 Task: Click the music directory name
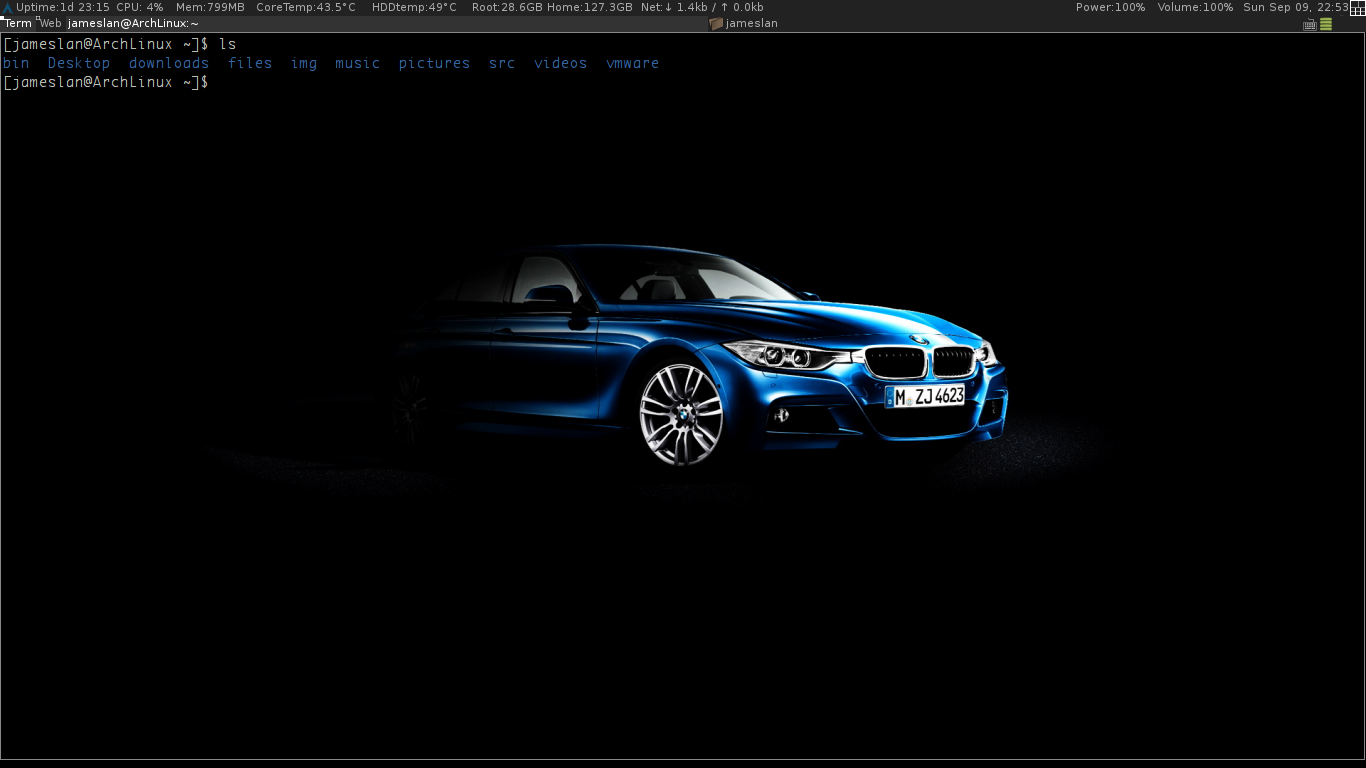(x=358, y=63)
